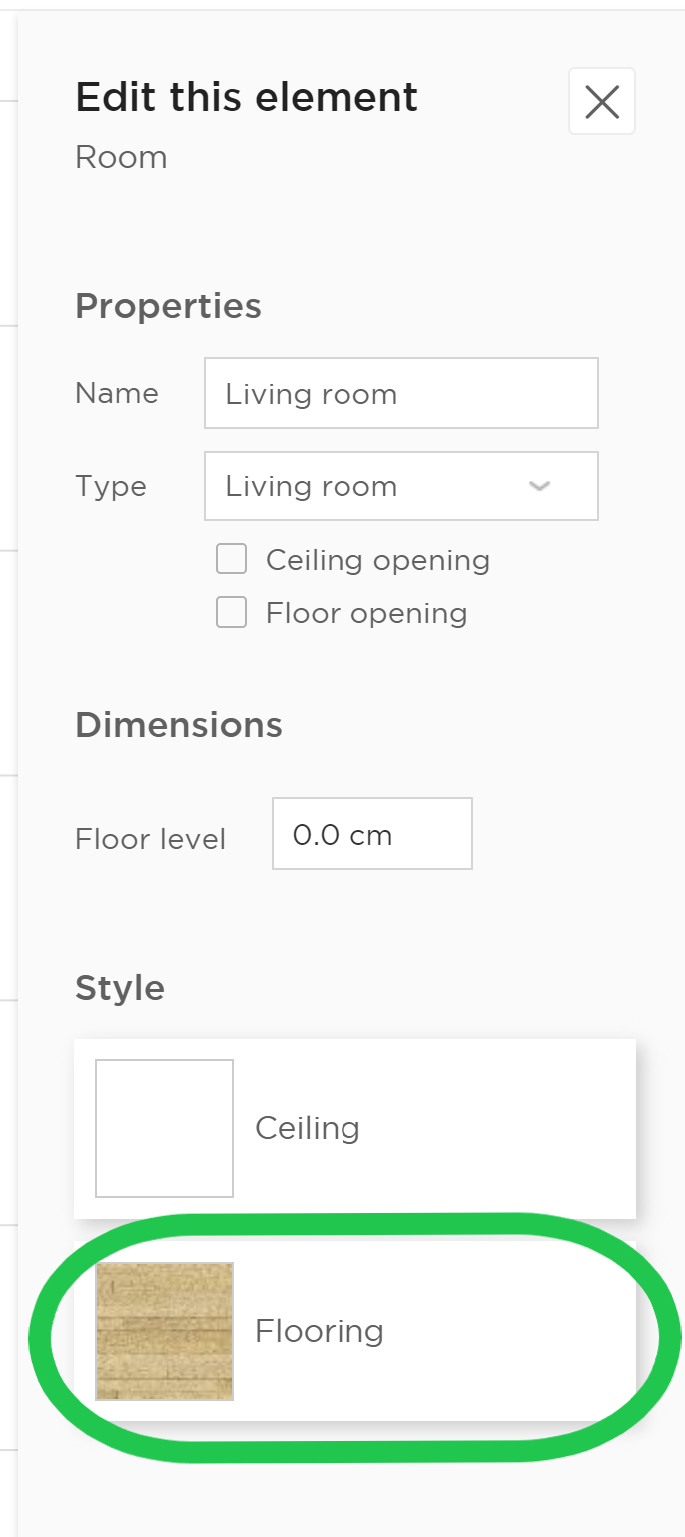The image size is (685, 1537).
Task: Enable the Ceiling opening checkbox
Action: point(231,559)
